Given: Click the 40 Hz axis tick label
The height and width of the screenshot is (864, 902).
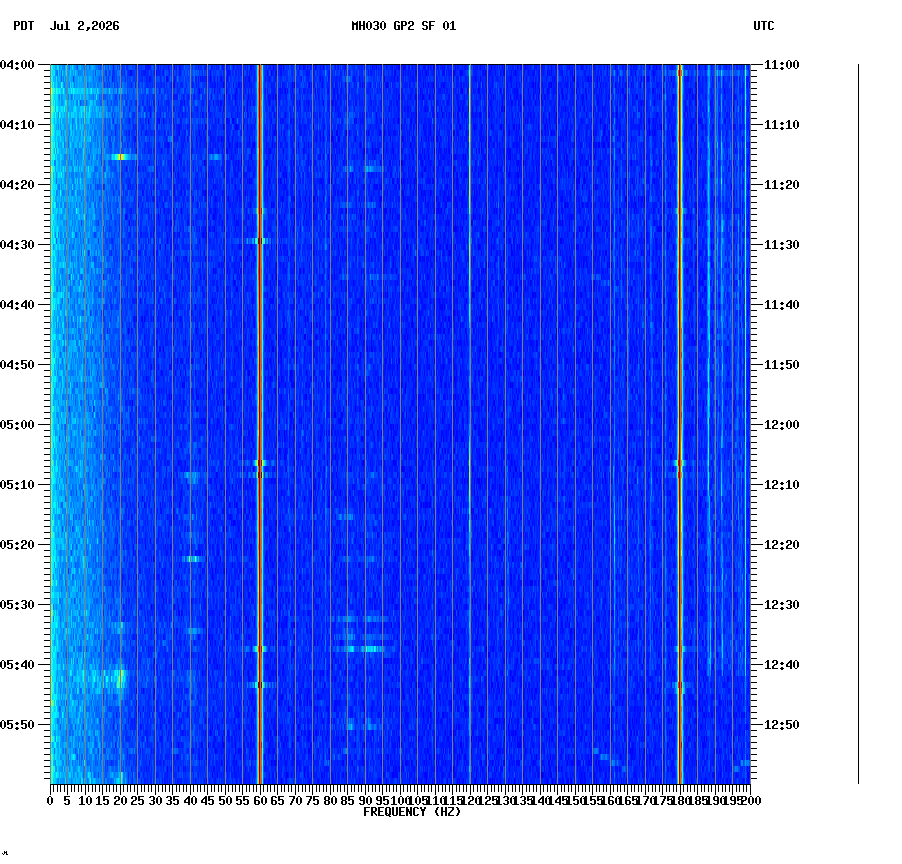Looking at the screenshot, I should (190, 801).
